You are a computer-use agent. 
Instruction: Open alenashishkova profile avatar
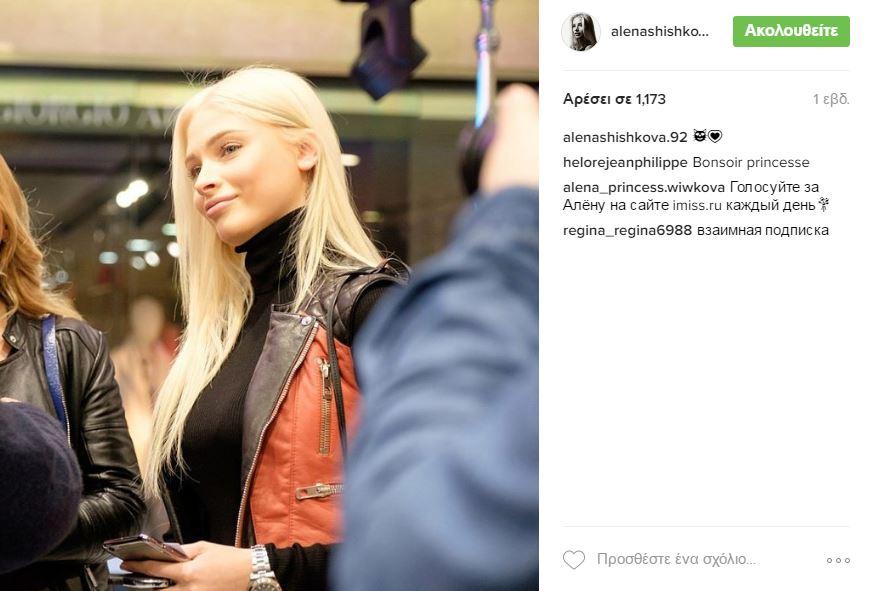[x=580, y=32]
